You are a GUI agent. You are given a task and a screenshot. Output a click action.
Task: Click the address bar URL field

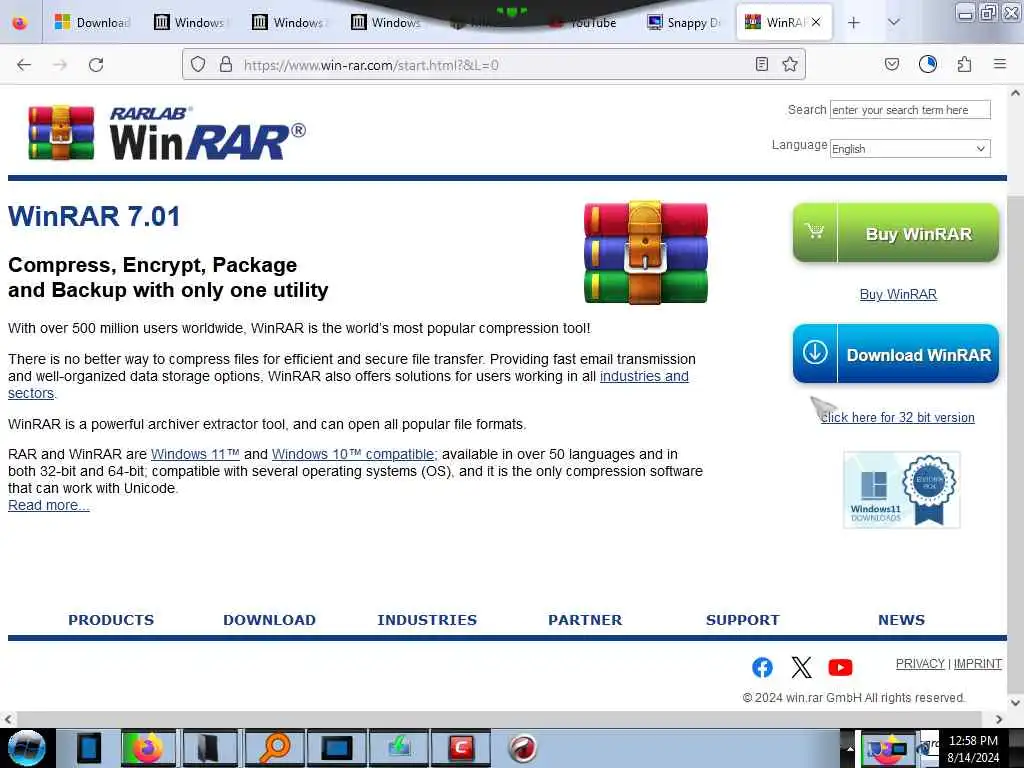[x=493, y=65]
